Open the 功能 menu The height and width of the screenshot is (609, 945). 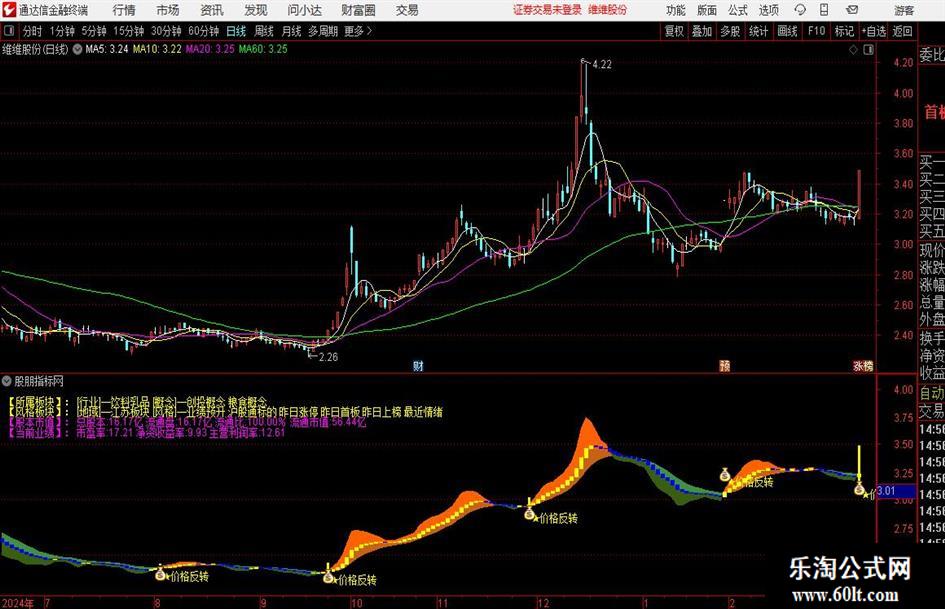[676, 10]
